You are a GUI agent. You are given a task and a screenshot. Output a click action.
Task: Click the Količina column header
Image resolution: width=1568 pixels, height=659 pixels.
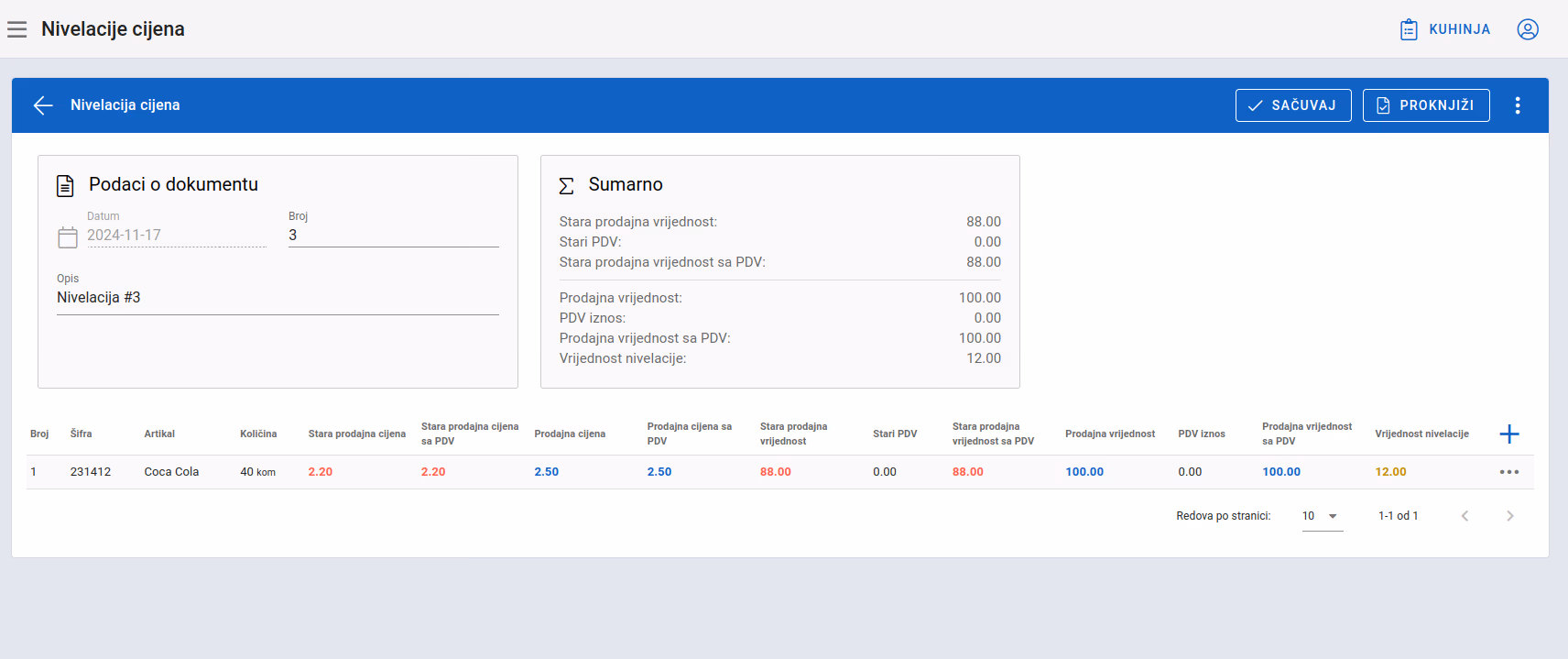click(258, 434)
